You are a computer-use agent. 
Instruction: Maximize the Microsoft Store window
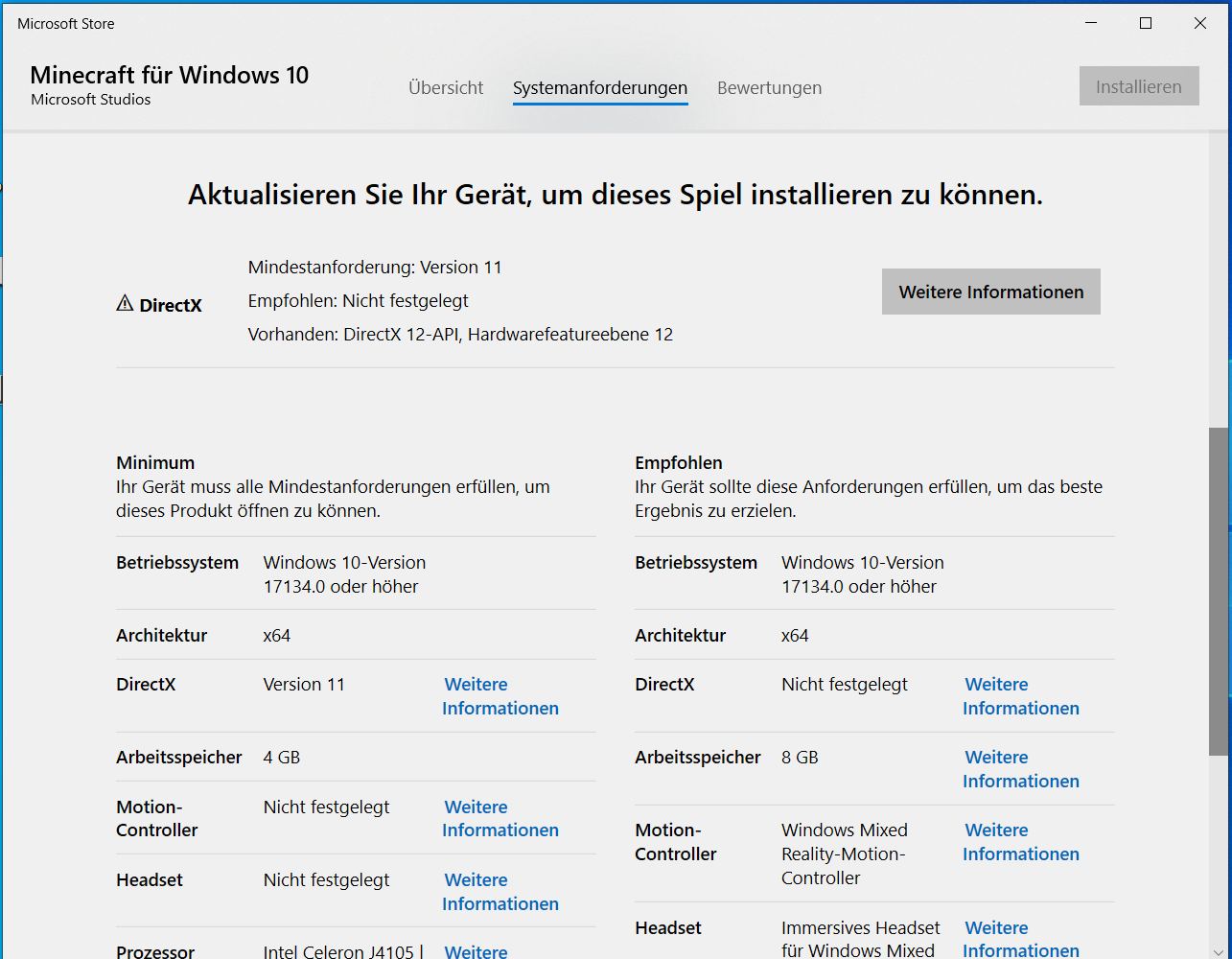(1146, 24)
